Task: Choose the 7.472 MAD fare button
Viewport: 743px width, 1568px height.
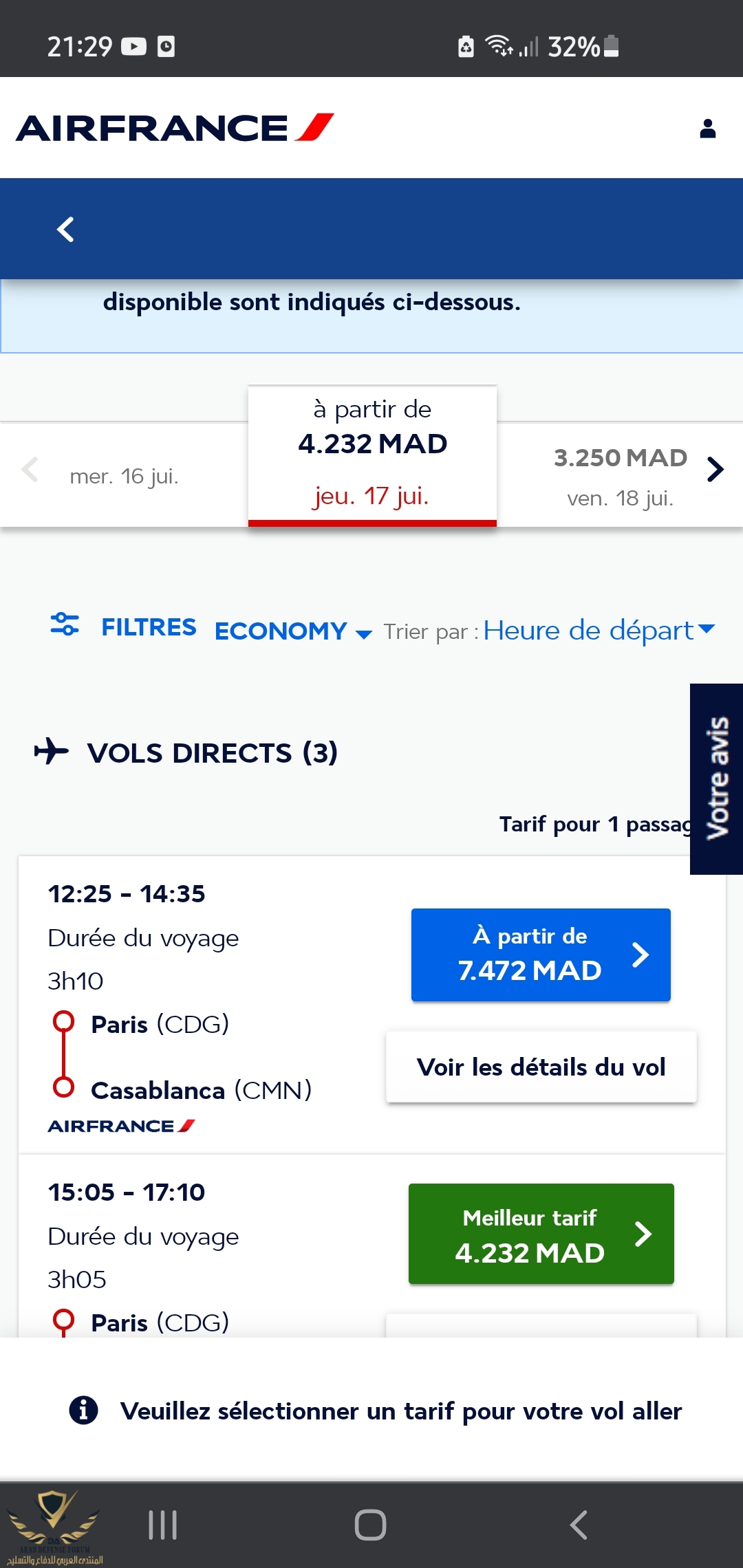Action: (x=541, y=955)
